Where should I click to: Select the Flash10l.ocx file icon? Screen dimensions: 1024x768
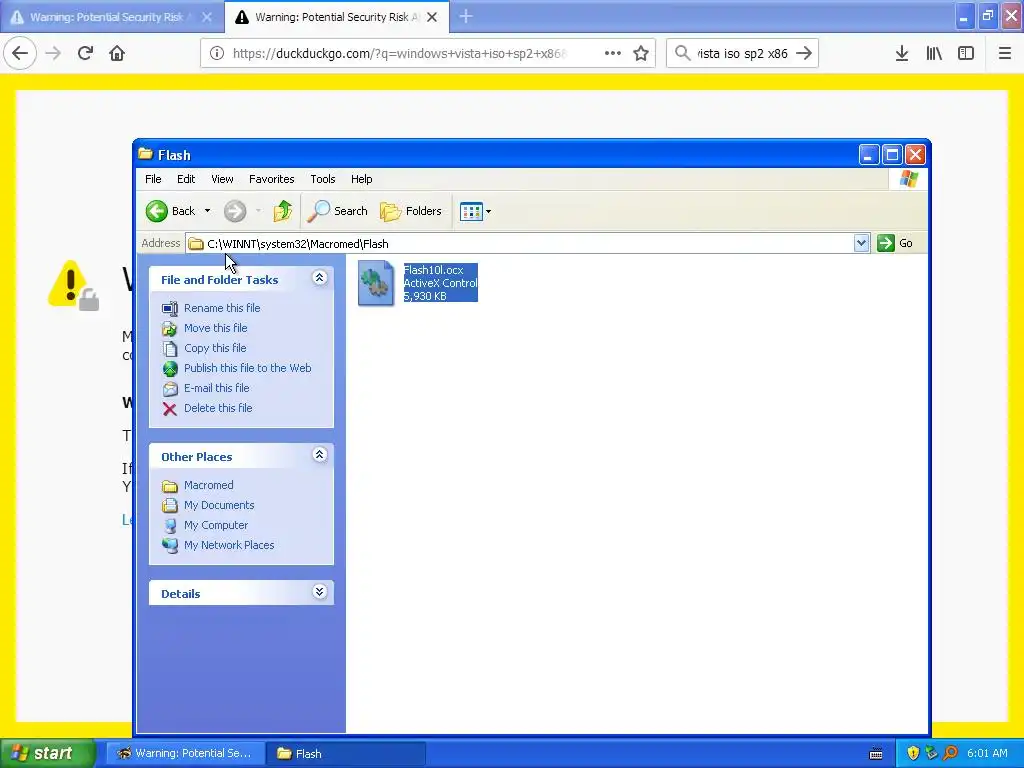point(376,283)
